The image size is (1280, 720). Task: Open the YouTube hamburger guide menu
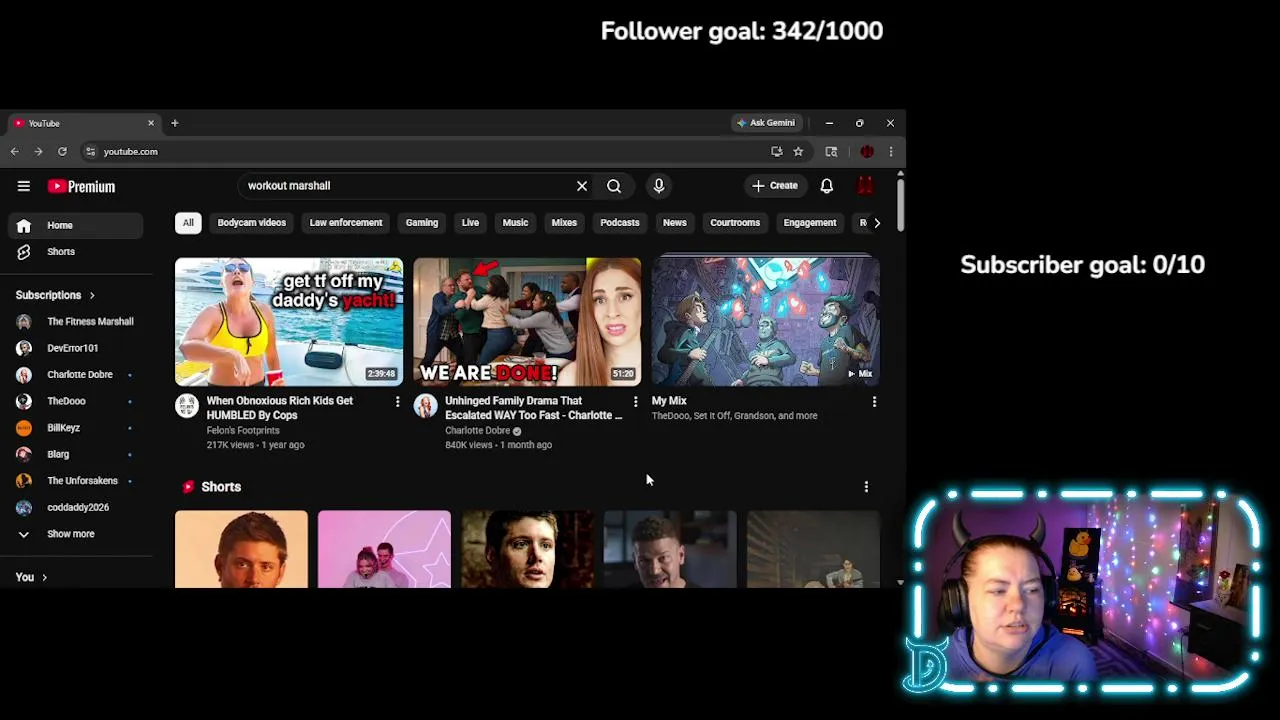(x=24, y=186)
